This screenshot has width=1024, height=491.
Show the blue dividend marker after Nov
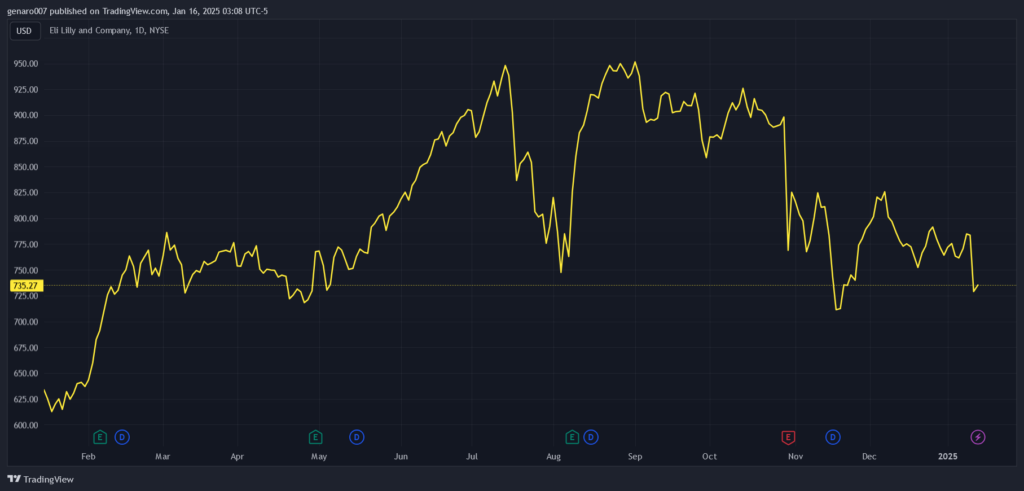[x=832, y=436]
